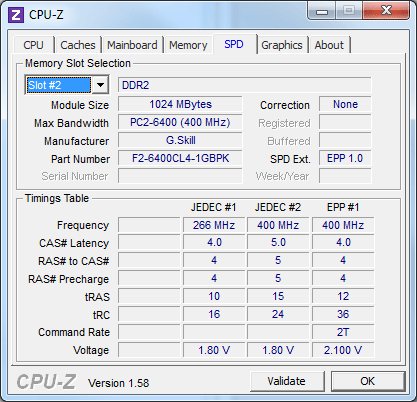Click the RAS# Precharge label
The image size is (417, 402).
coord(69,279)
